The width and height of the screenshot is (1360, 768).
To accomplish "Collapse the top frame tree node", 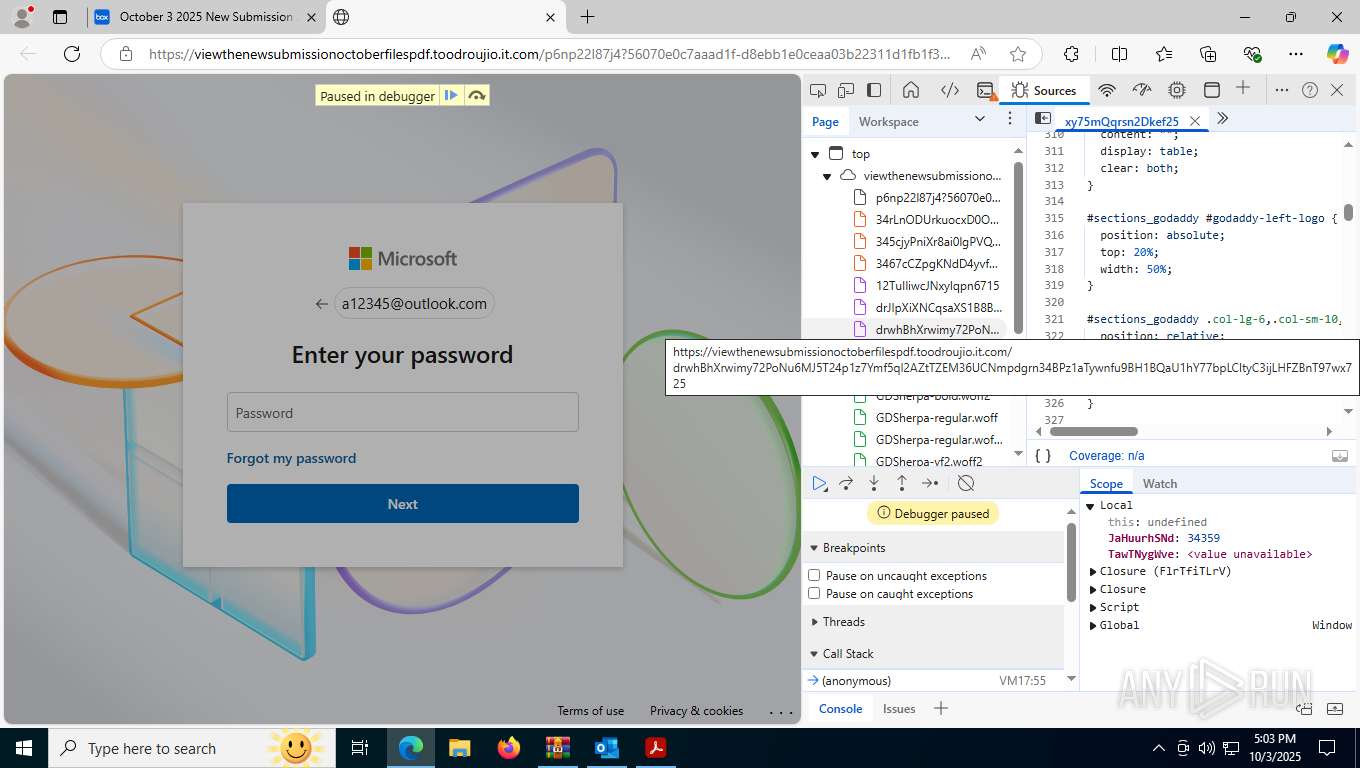I will tap(815, 154).
